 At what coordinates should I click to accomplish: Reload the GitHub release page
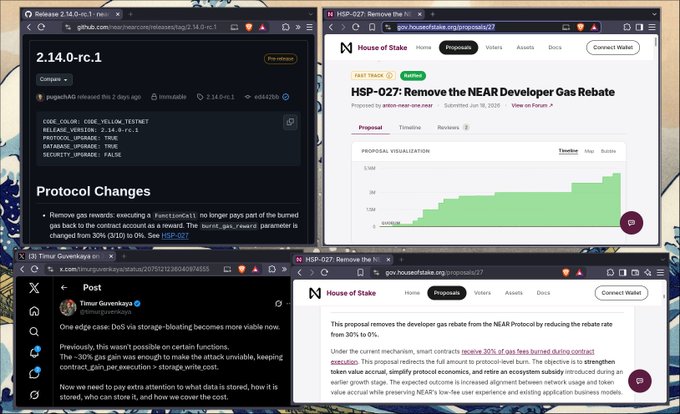(x=41, y=27)
